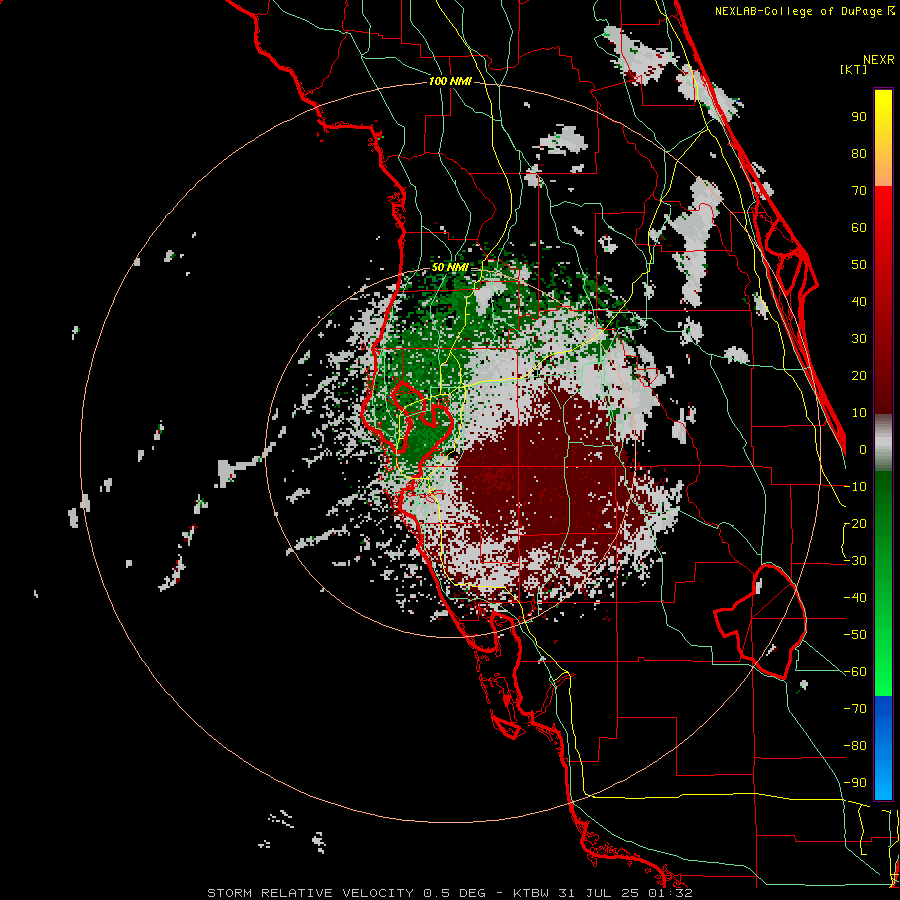This screenshot has height=900, width=900.
Task: Click the NEXLAB-College of DuPage label
Action: [804, 11]
